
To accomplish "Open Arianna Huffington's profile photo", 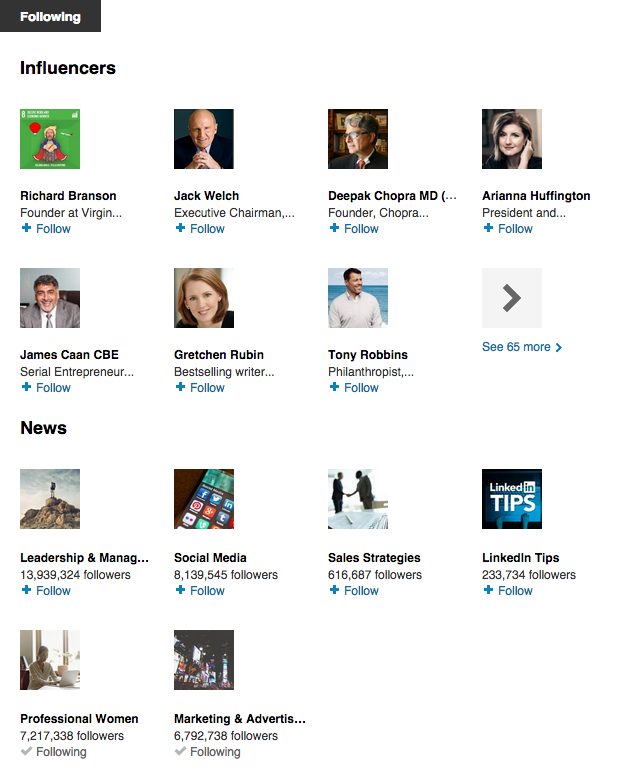I will click(x=512, y=139).
